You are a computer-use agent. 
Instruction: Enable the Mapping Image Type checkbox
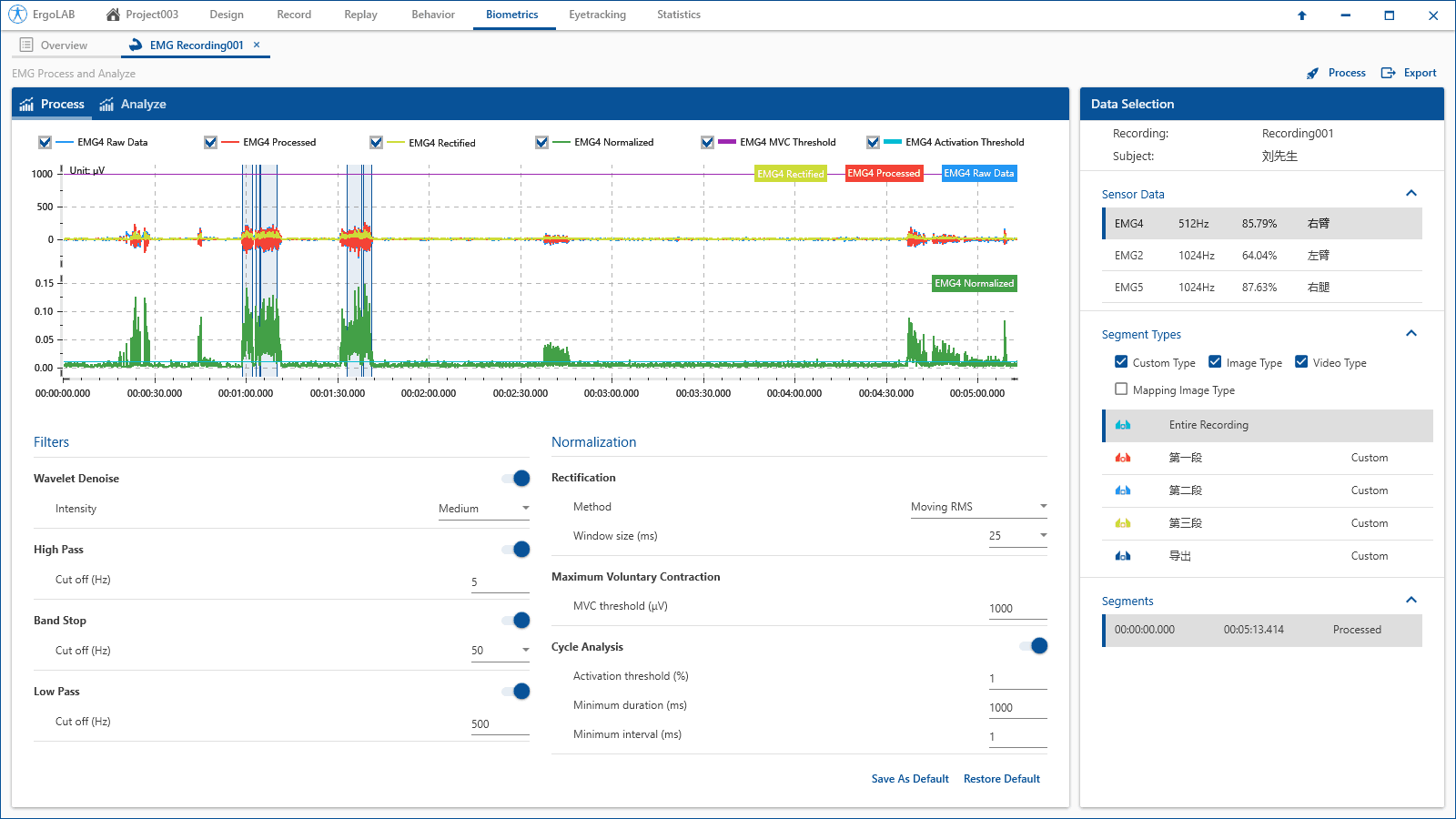click(x=1121, y=389)
